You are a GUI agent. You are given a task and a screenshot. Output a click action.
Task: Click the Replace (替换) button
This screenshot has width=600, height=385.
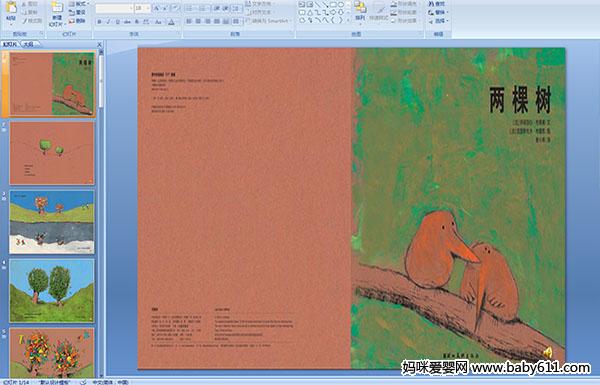(439, 13)
